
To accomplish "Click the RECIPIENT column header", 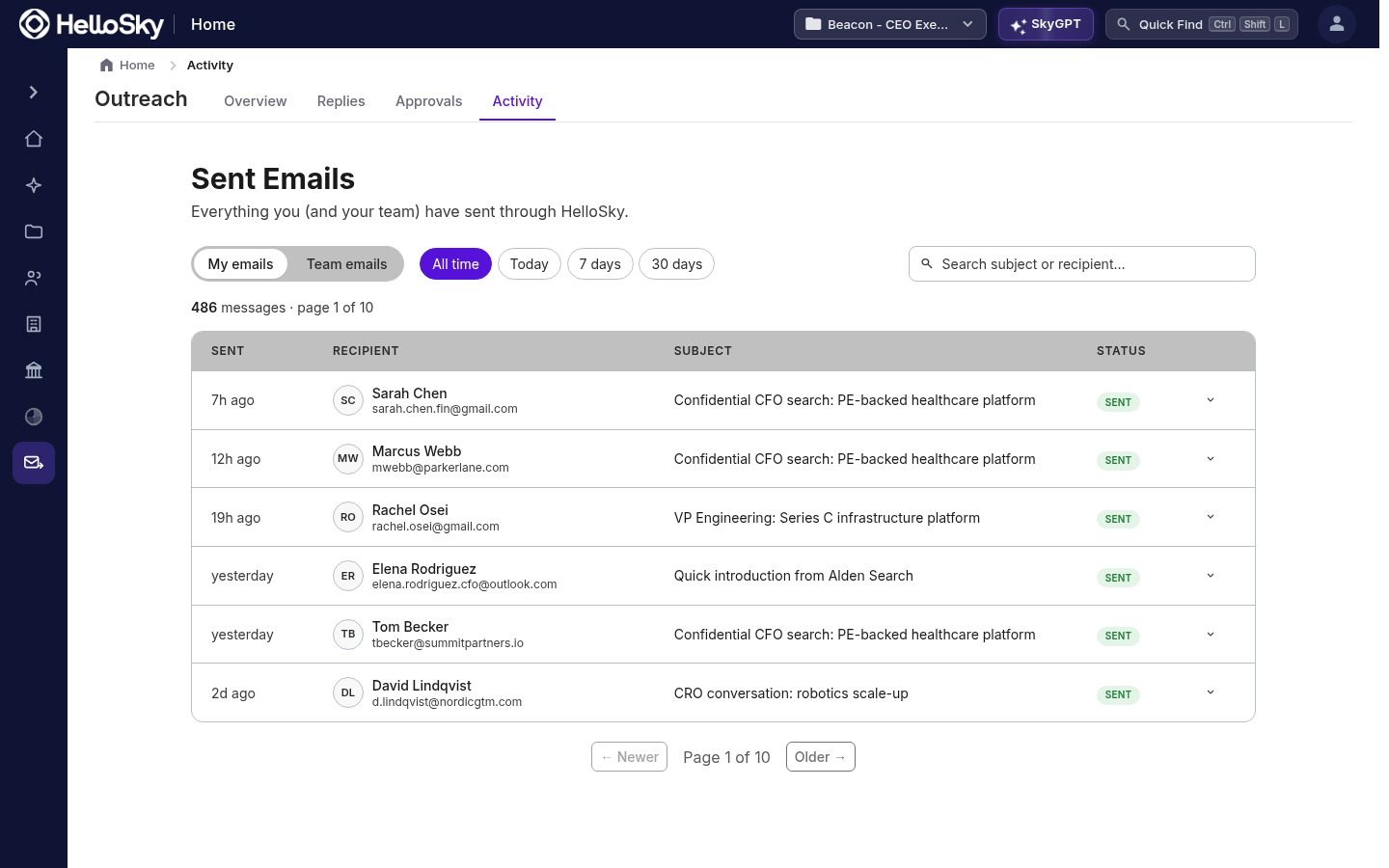I will click(x=366, y=351).
